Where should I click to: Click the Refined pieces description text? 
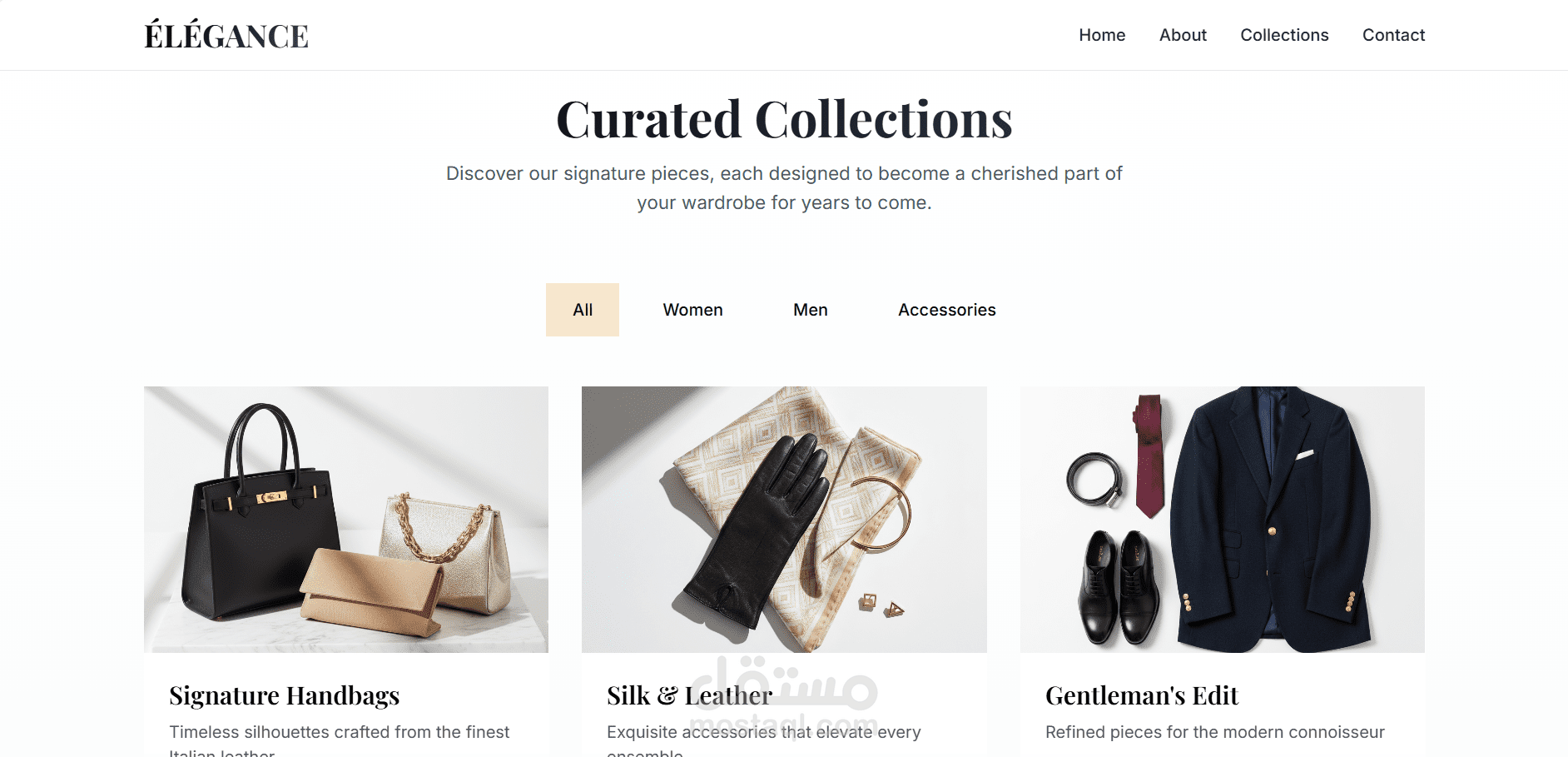1215,732
